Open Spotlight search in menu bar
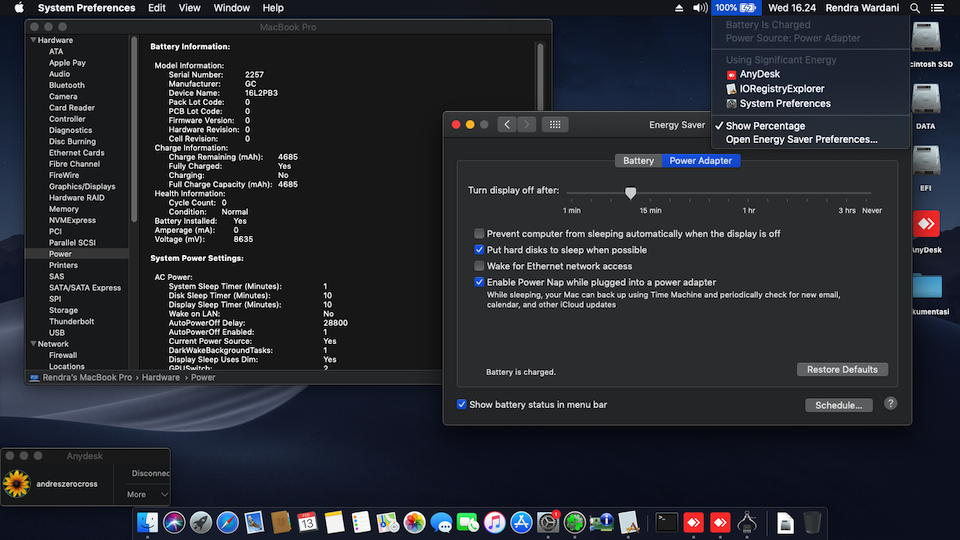The height and width of the screenshot is (540, 960). tap(915, 8)
